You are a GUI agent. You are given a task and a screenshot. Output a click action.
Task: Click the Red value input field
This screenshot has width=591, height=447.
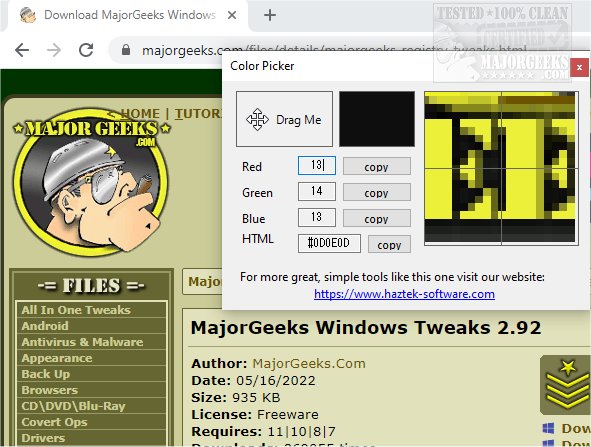317,165
